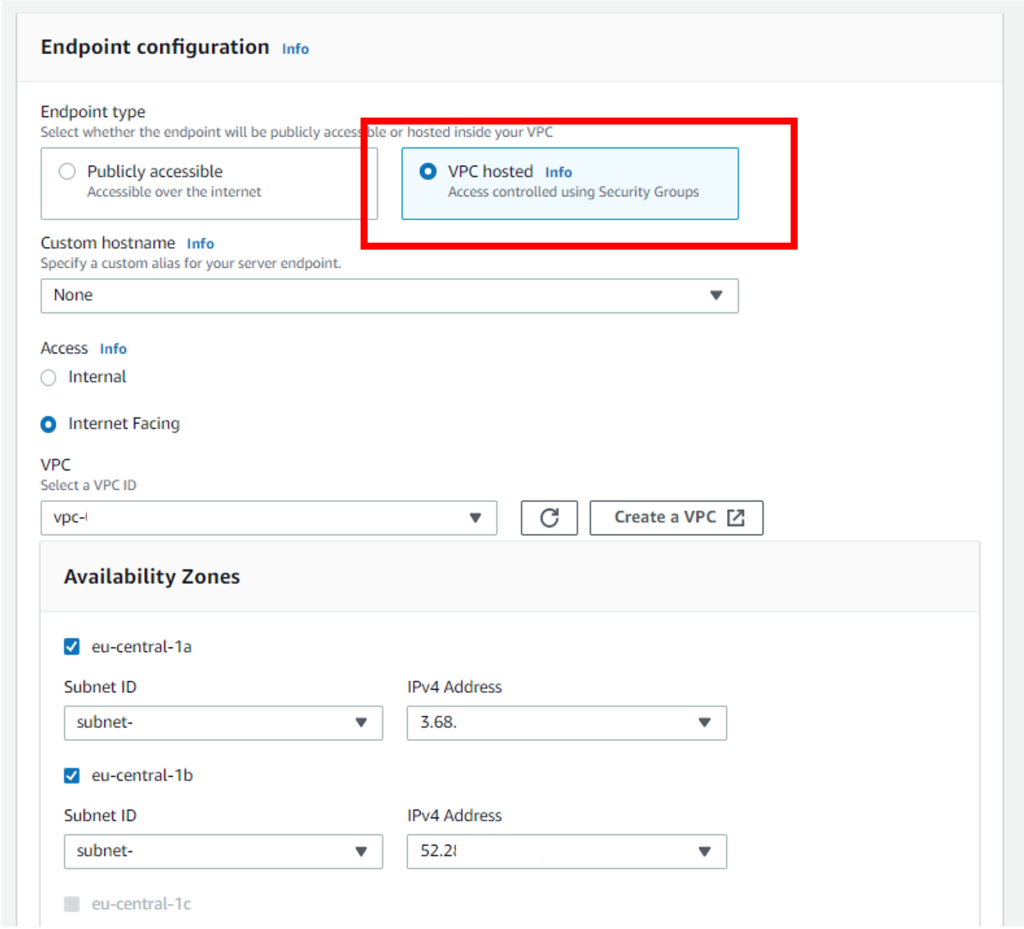Enable the eu-central-1c availability zone

71,903
